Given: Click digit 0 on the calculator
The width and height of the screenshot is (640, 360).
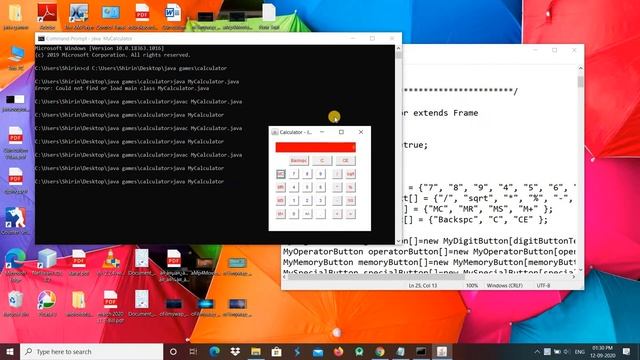Looking at the screenshot, I should (293, 213).
